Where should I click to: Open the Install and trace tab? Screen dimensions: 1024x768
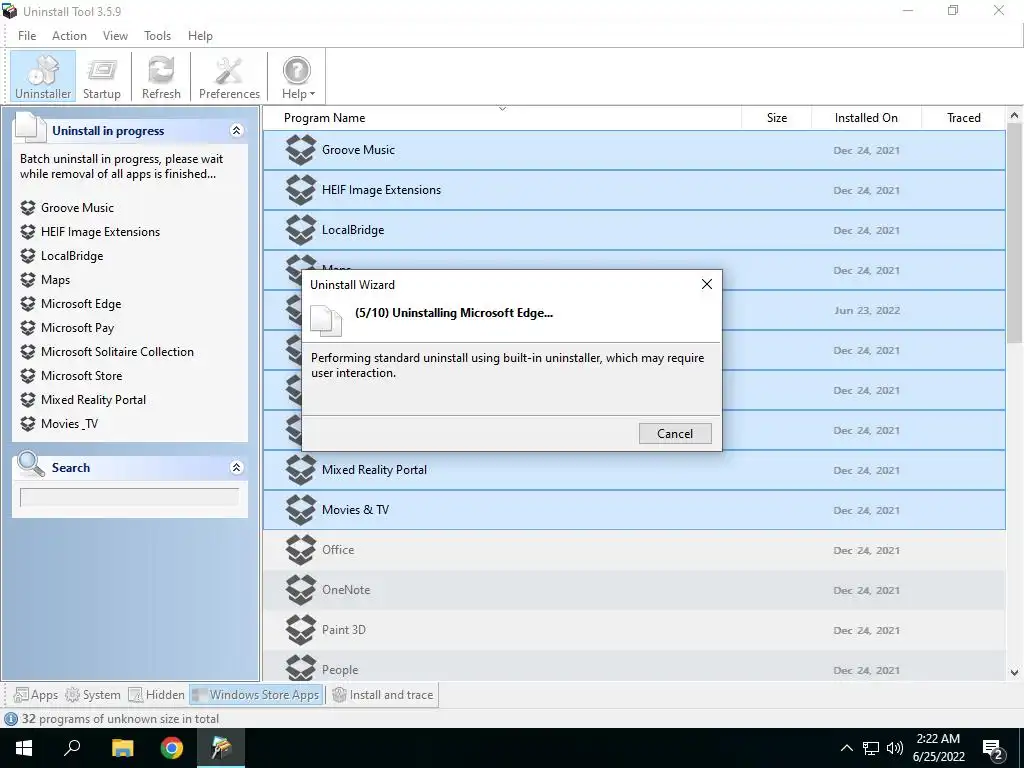coord(383,695)
